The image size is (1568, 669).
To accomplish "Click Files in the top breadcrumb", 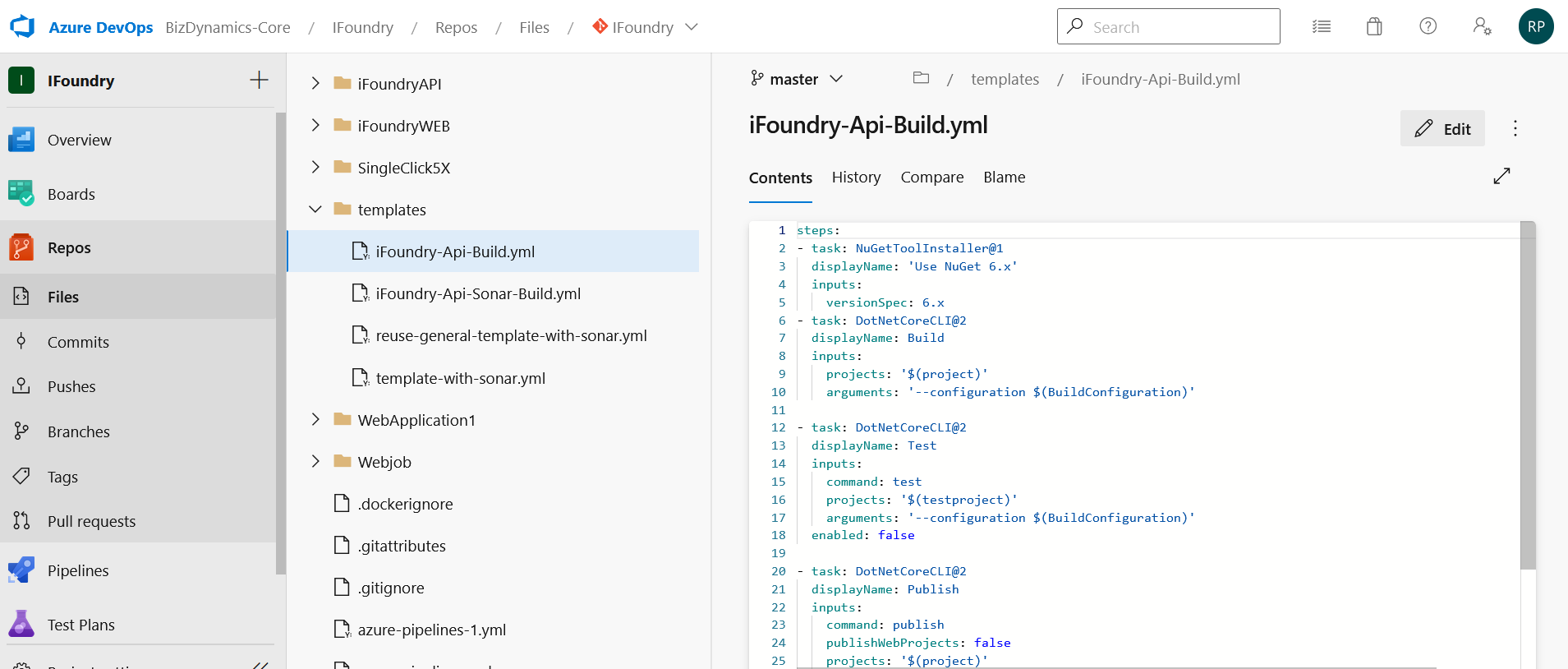I will point(534,27).
